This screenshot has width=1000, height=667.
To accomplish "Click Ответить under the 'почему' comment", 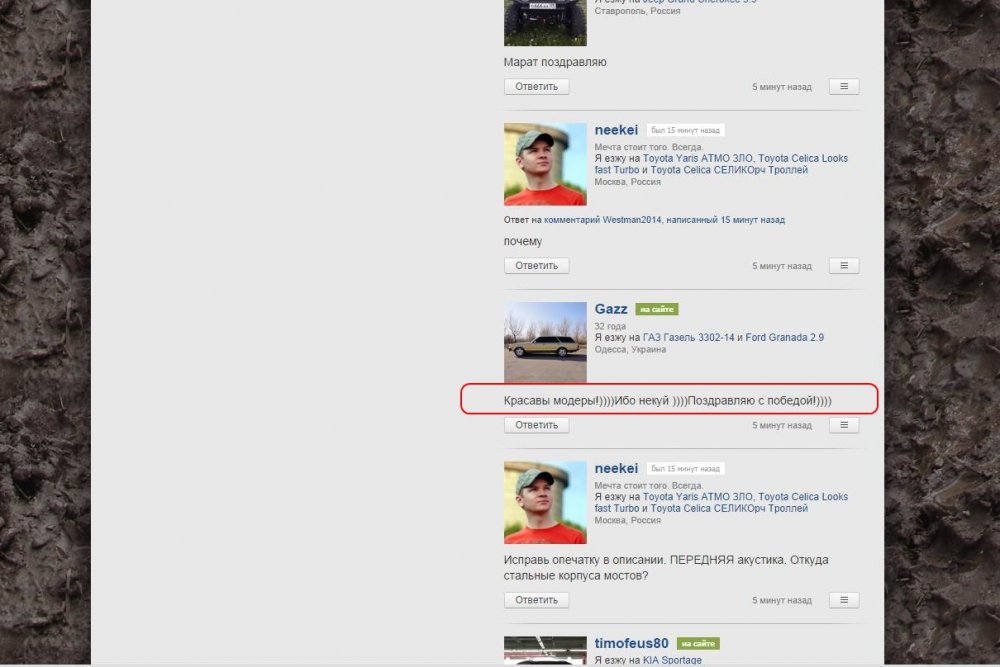I will 536,266.
